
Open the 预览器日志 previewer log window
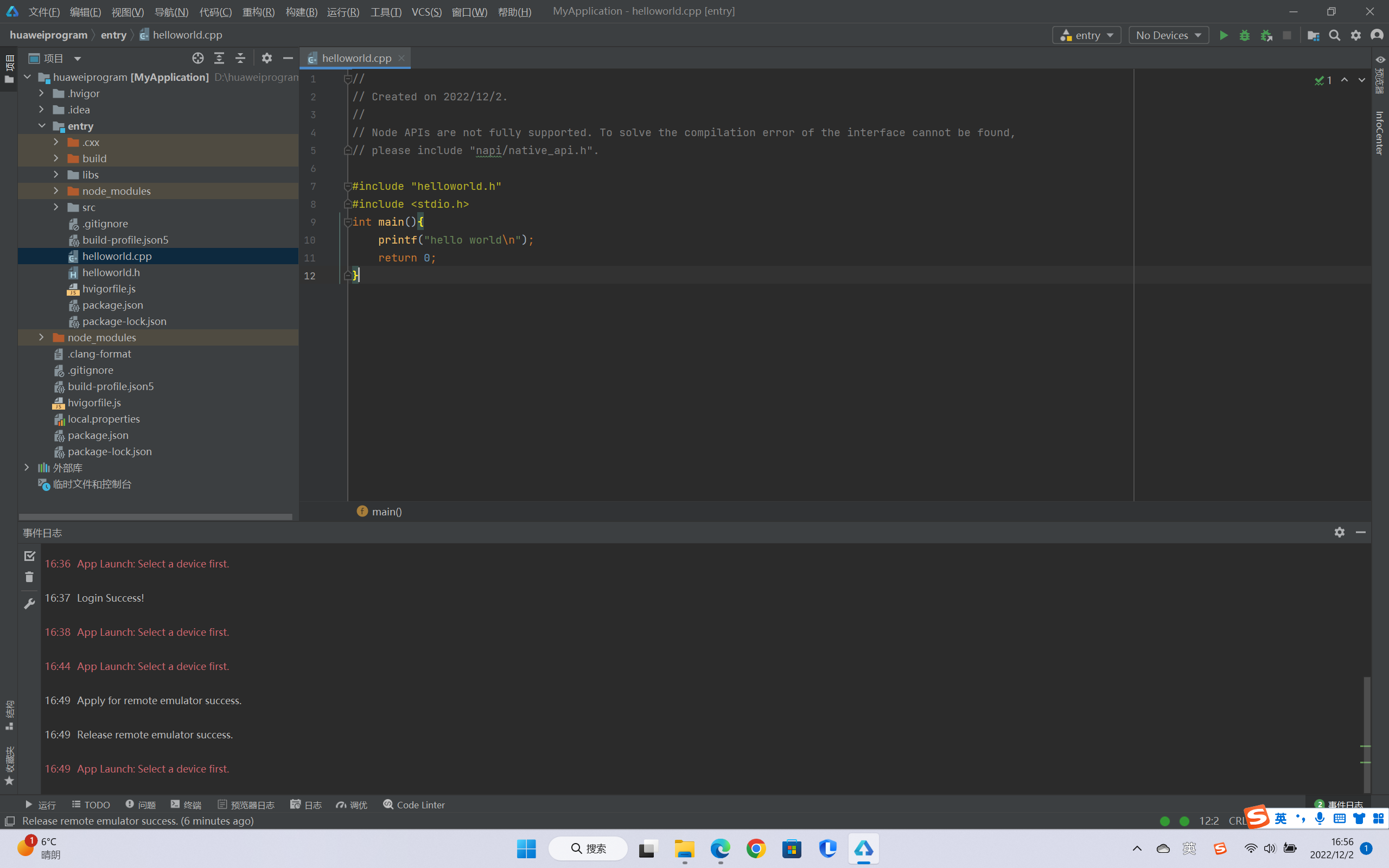pos(246,805)
